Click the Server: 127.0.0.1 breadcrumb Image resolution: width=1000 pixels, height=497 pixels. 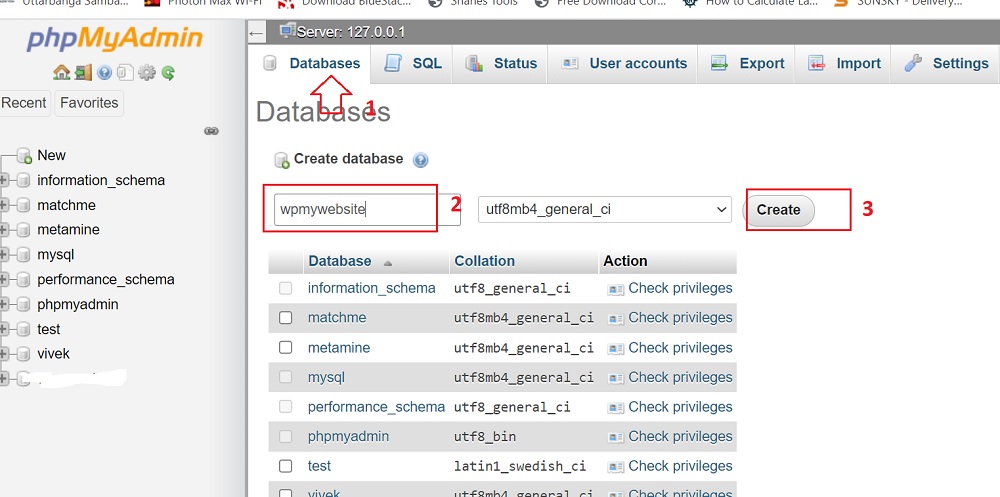[351, 32]
